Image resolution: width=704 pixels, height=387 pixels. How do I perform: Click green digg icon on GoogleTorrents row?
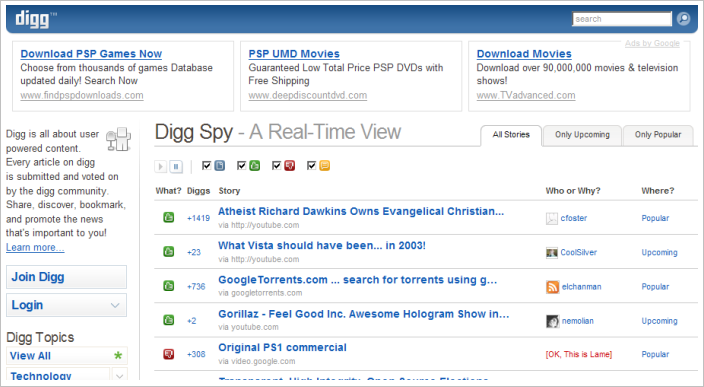pos(168,286)
